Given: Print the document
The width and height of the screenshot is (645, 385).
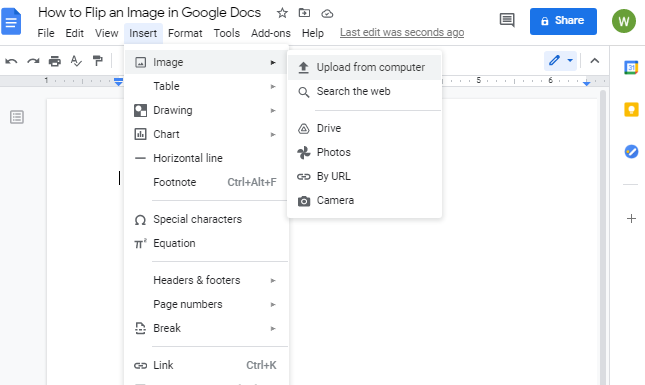Looking at the screenshot, I should coord(55,61).
